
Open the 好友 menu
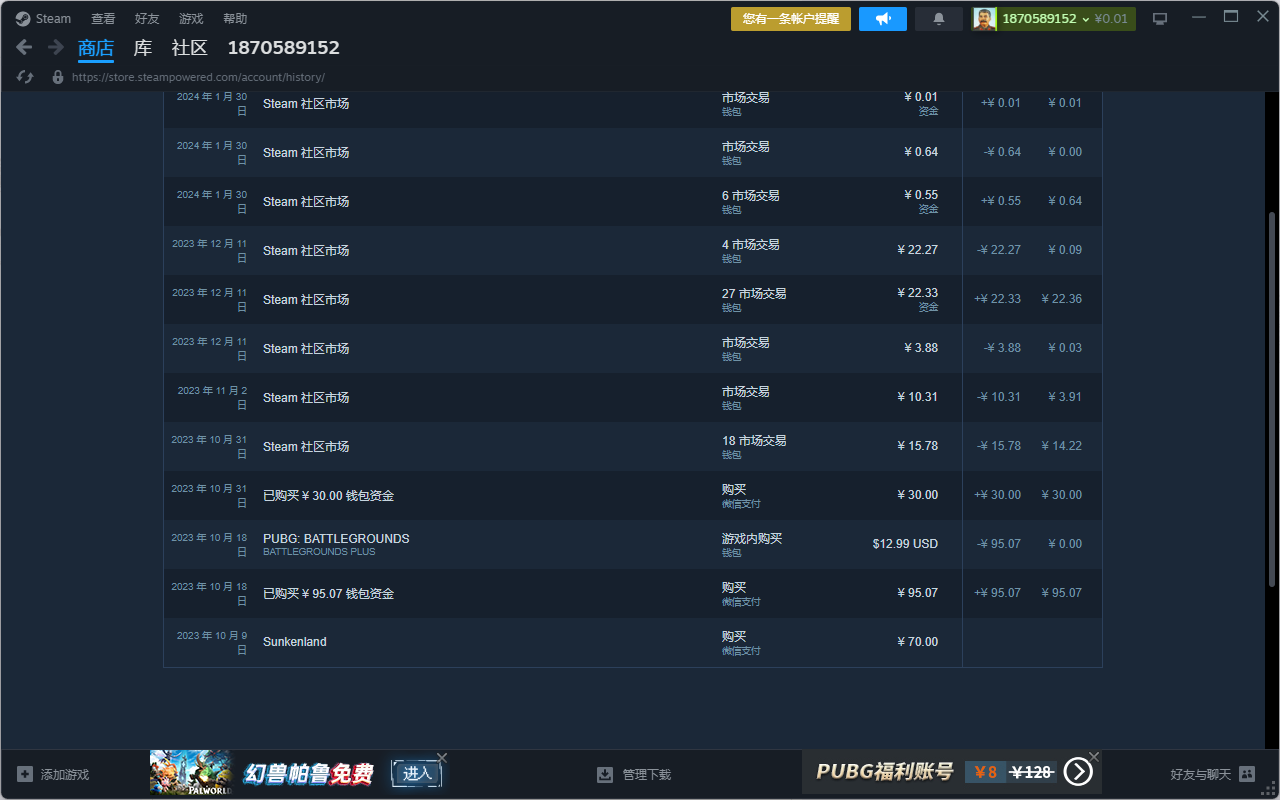point(147,19)
